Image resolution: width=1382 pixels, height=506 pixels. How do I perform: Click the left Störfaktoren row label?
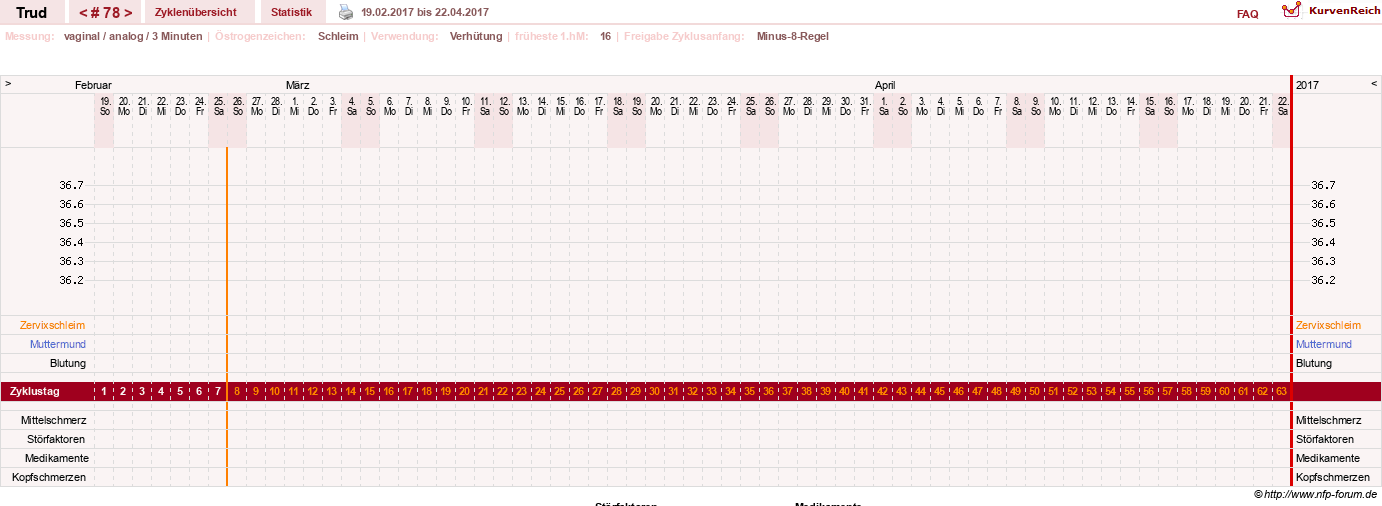tap(56, 439)
